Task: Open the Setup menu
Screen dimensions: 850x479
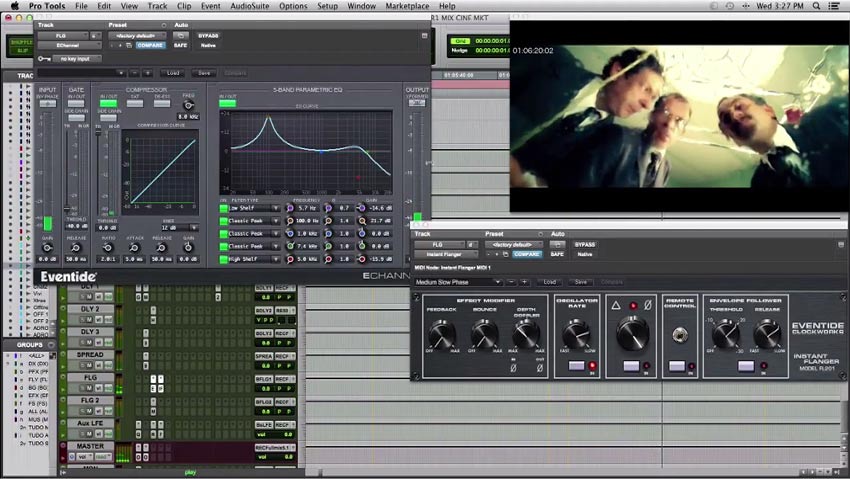Action: point(327,6)
